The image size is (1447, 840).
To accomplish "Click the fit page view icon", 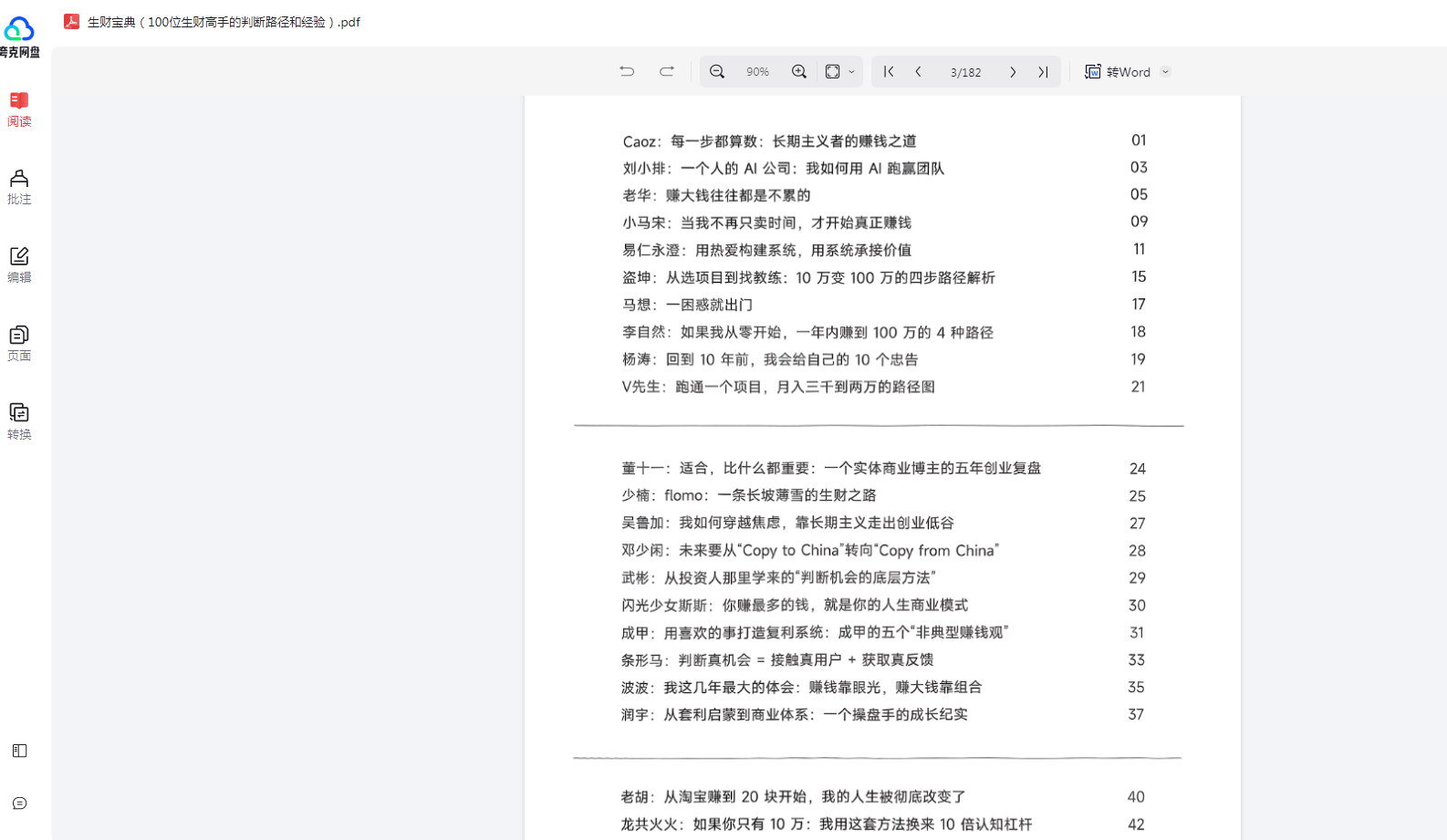I will (833, 72).
